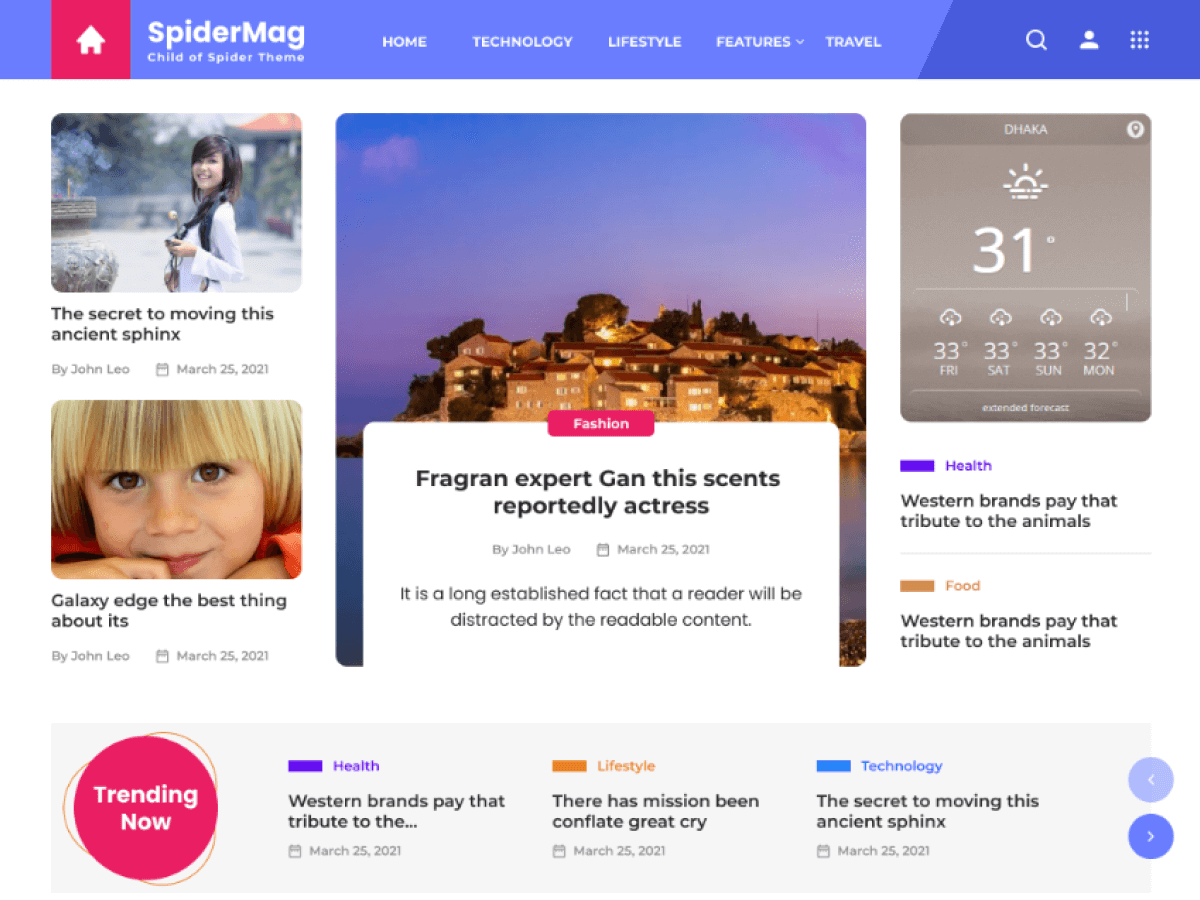This screenshot has width=1200, height=900.
Task: Expand the Features menu dropdown arrow
Action: tap(800, 42)
